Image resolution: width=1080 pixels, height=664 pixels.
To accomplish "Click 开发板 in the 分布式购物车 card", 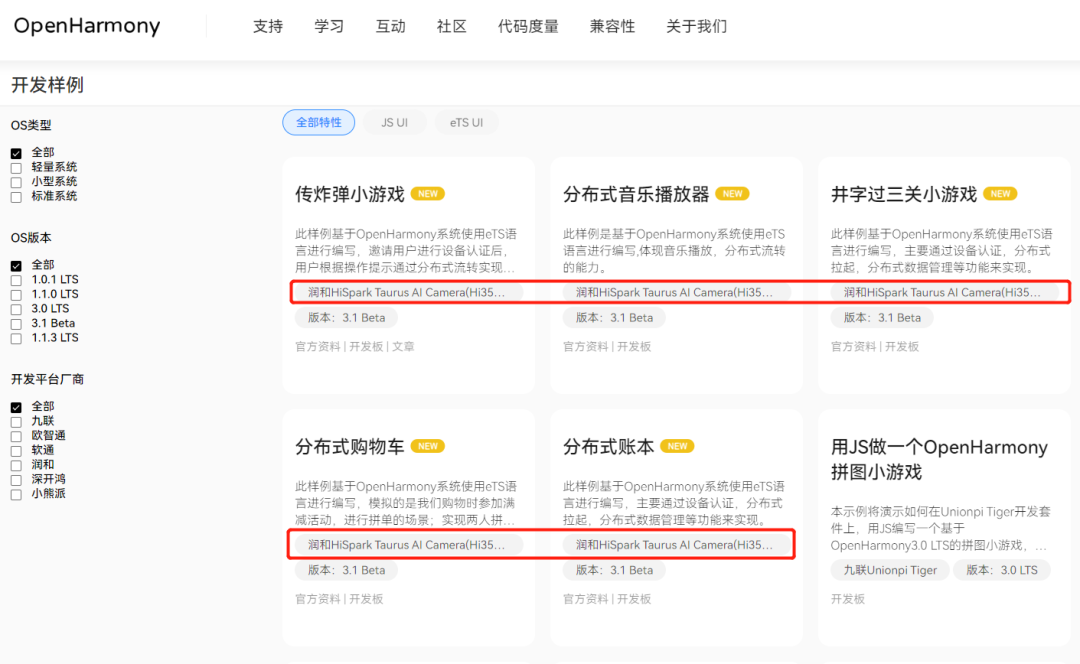I will coord(366,599).
